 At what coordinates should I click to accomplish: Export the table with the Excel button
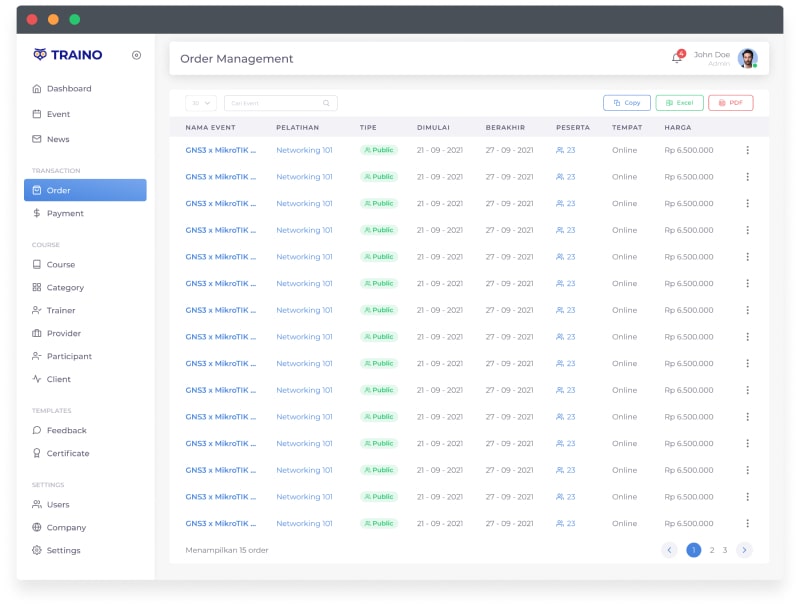679,103
